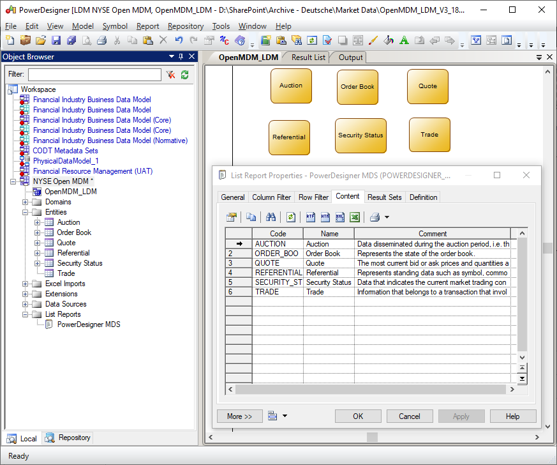
Task: Switch to the Column Filter tab
Action: tap(271, 197)
